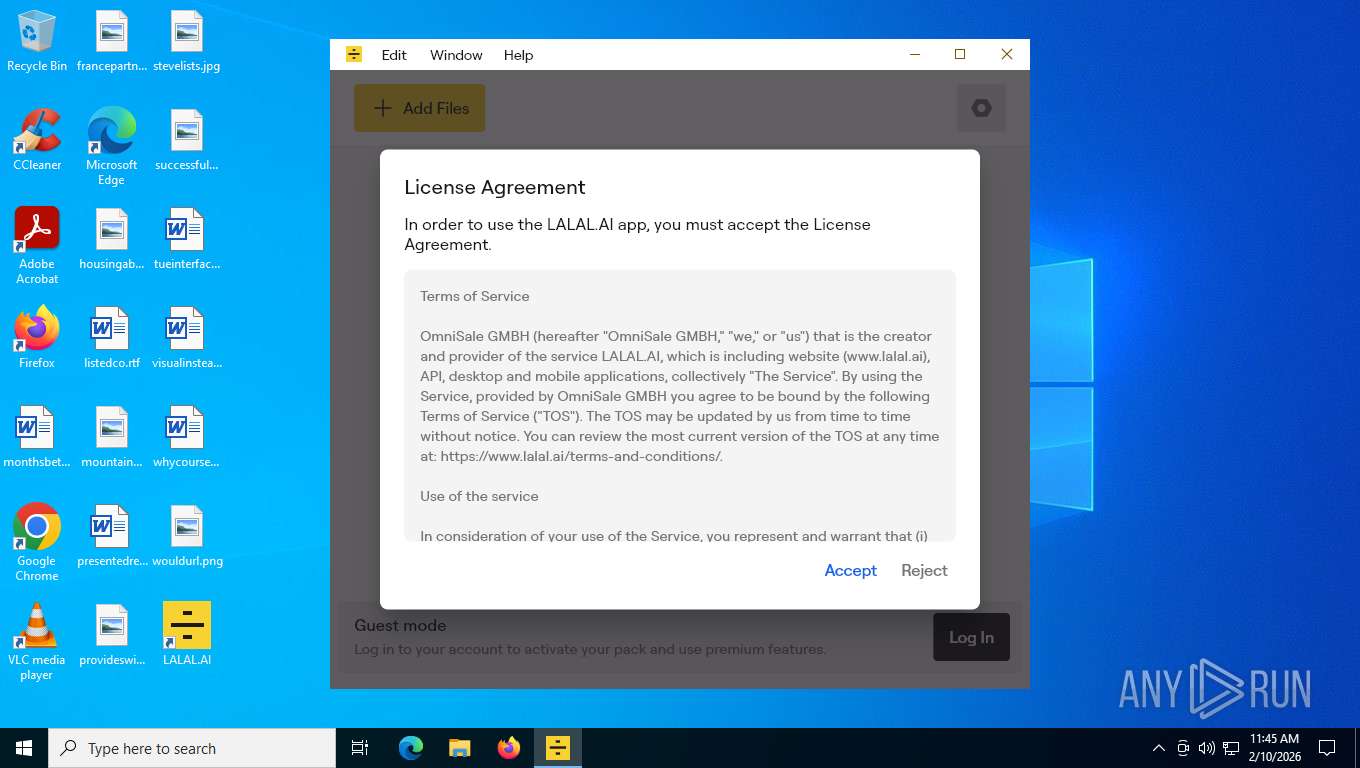This screenshot has width=1360, height=768.
Task: Select the housingab... image file
Action: pos(111,239)
